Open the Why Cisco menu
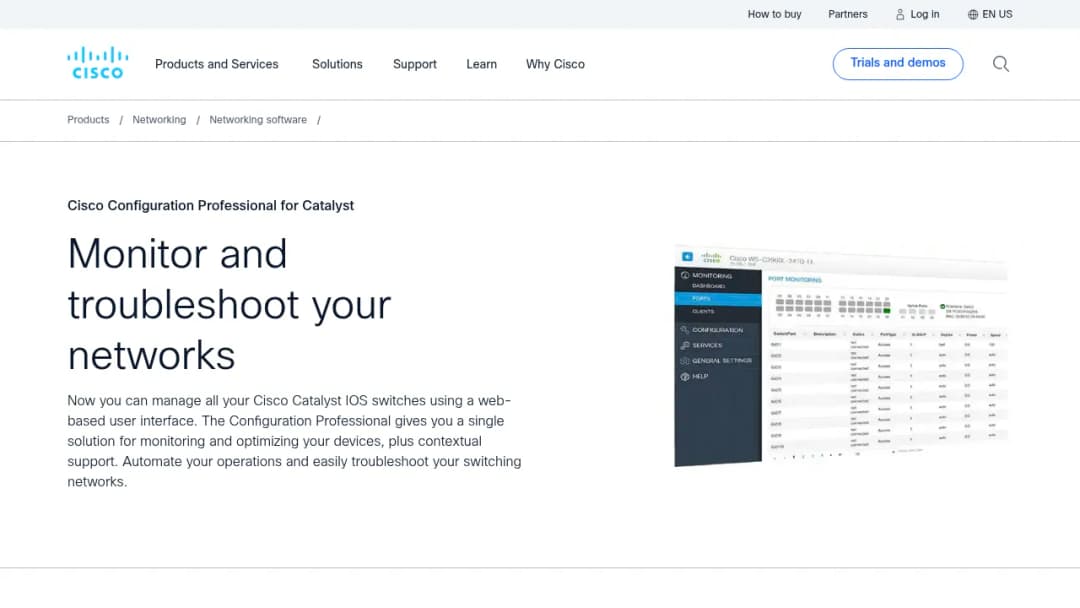 [x=555, y=64]
